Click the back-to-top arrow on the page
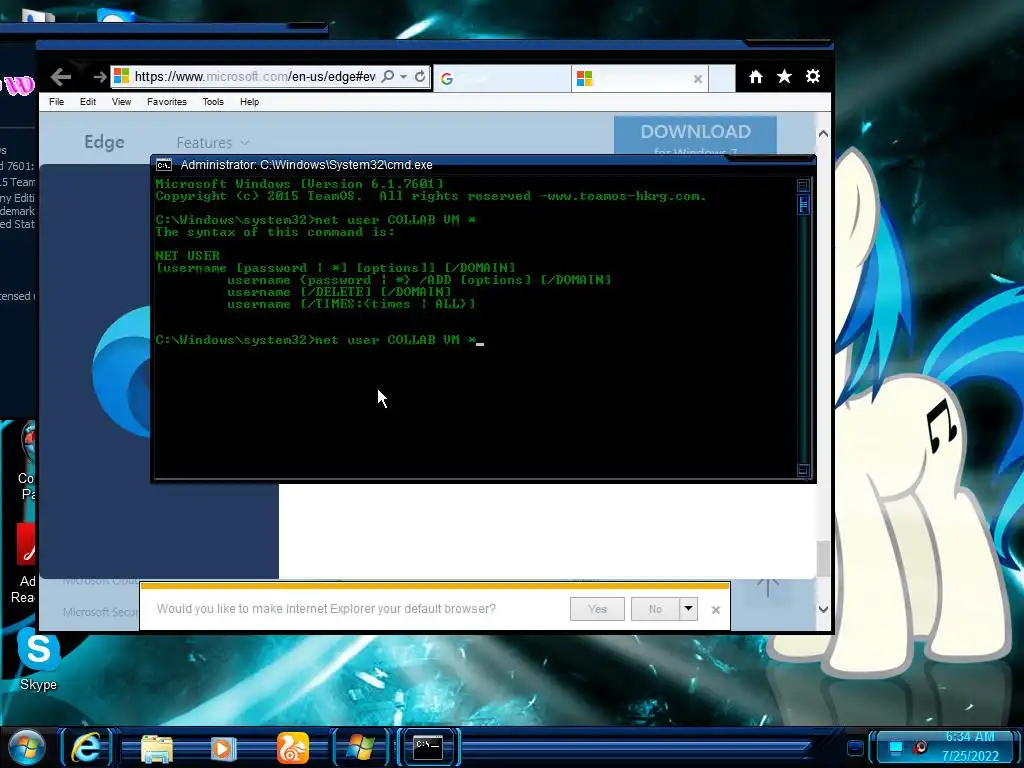 pyautogui.click(x=768, y=586)
